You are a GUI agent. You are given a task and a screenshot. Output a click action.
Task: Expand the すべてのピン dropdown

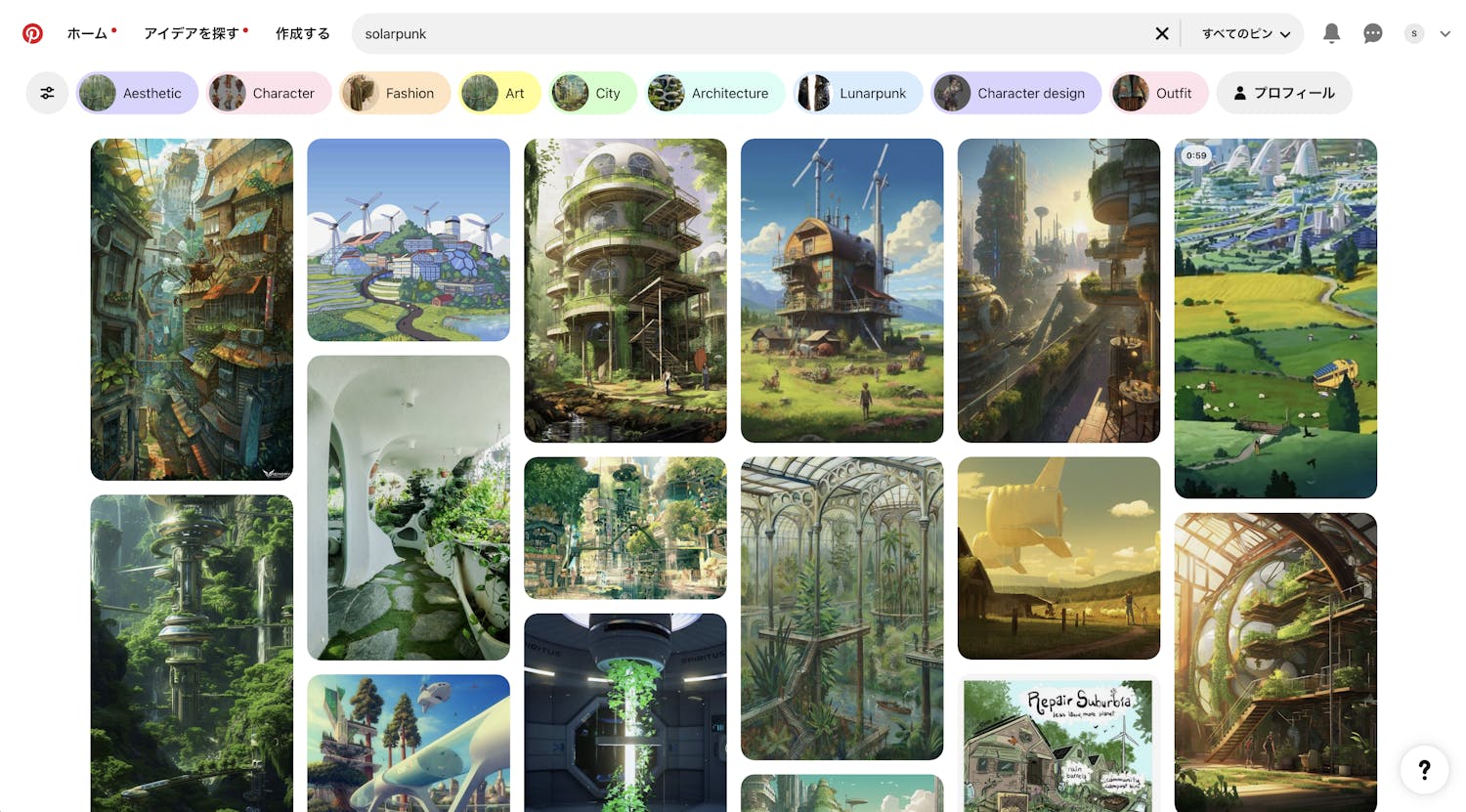point(1245,33)
